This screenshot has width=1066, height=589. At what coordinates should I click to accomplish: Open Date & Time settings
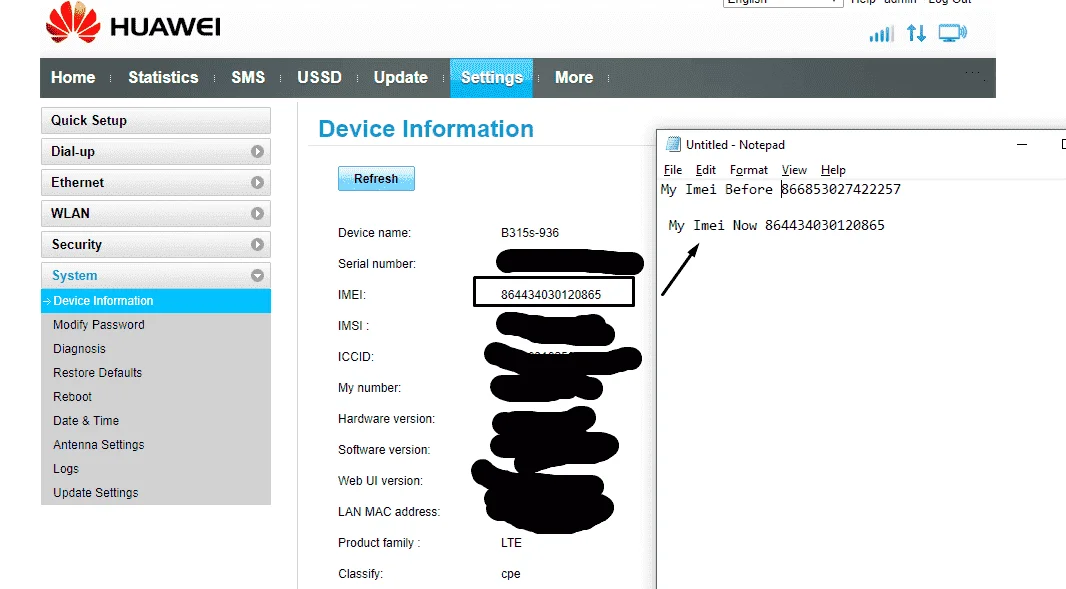point(86,421)
